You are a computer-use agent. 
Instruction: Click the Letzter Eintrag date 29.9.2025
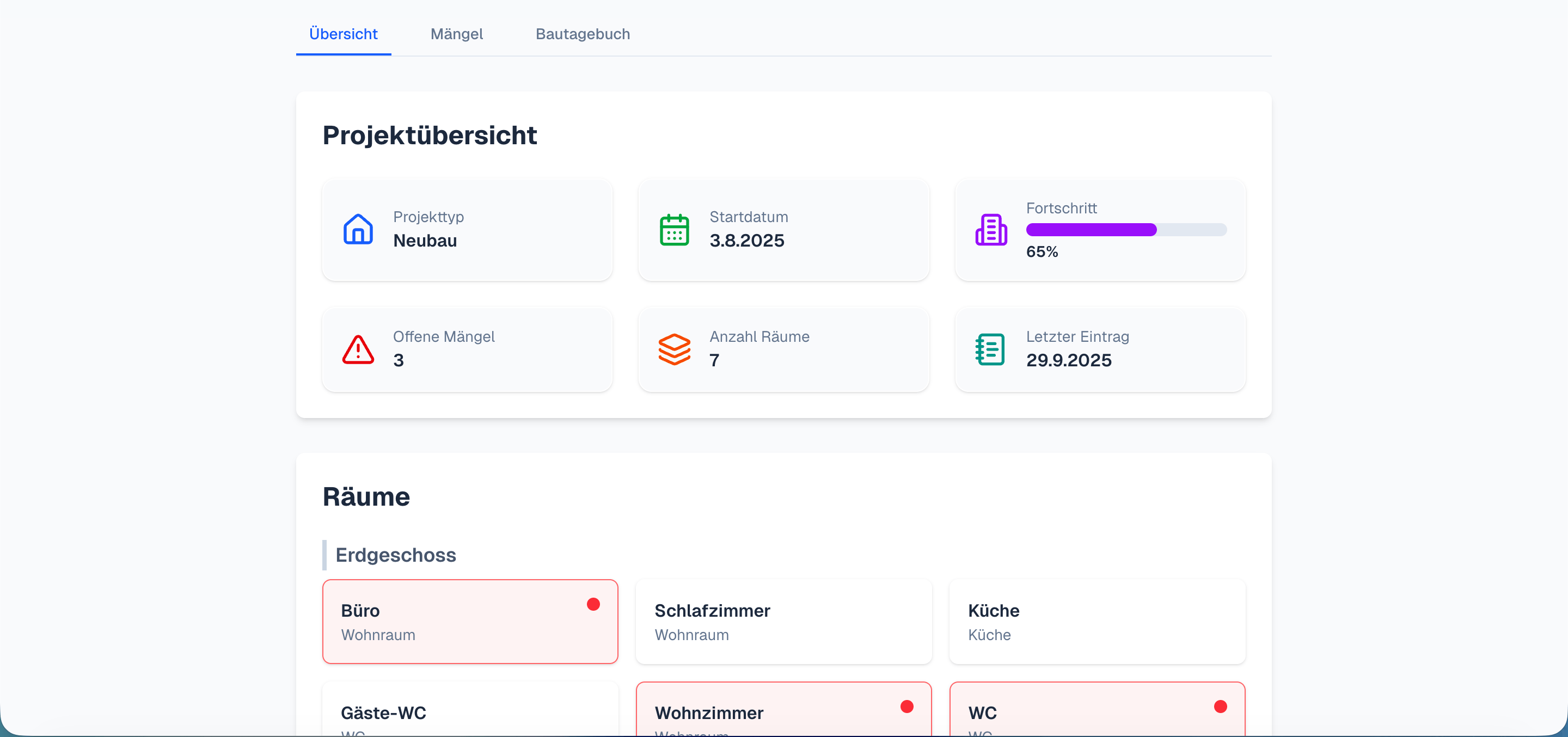[1068, 360]
